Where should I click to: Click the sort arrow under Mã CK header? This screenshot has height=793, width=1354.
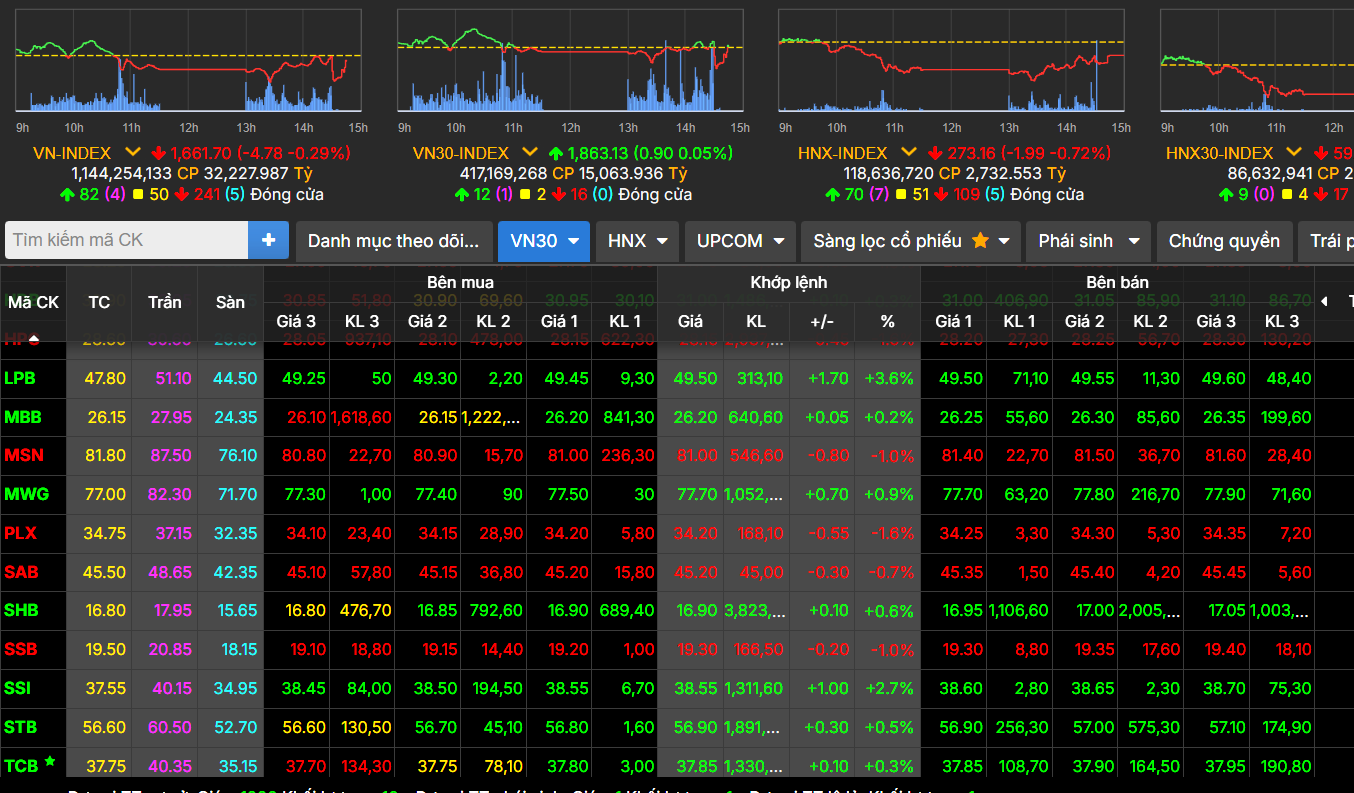point(34,339)
